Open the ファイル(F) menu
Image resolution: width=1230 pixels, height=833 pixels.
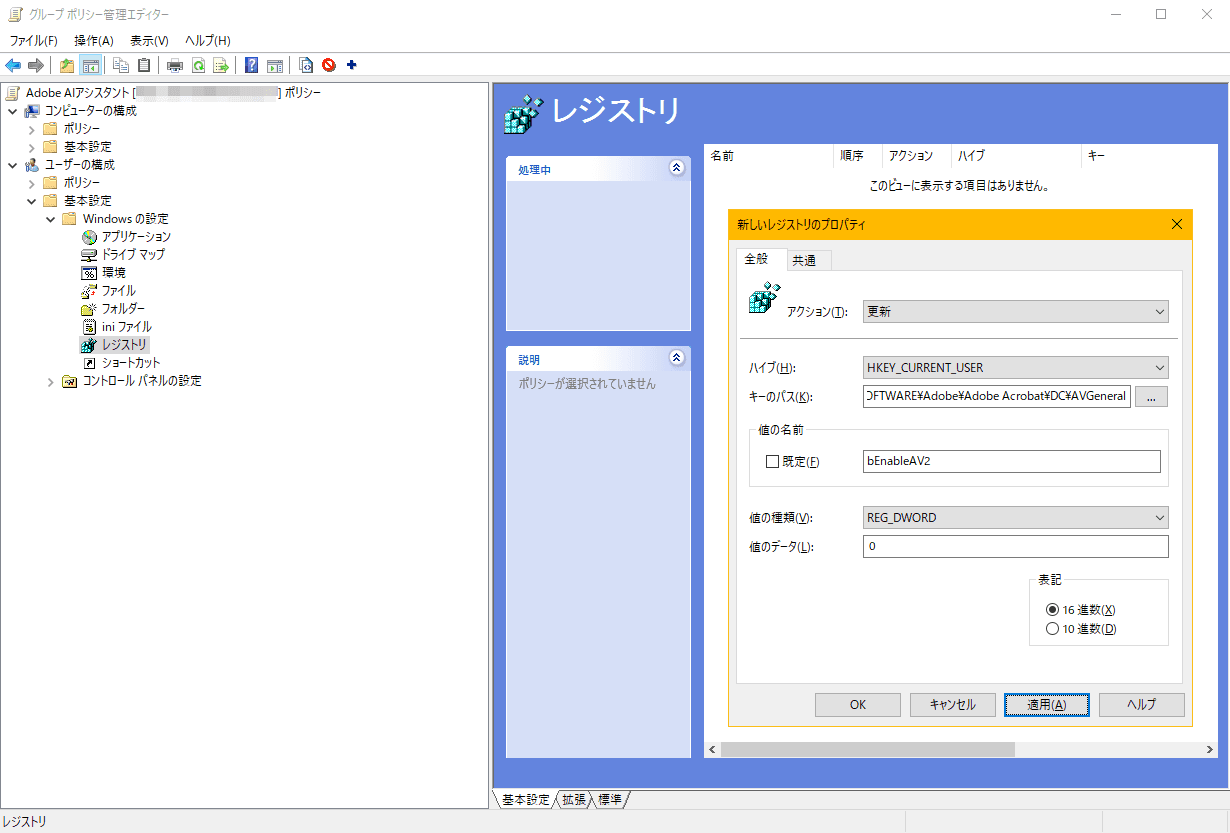click(x=34, y=40)
